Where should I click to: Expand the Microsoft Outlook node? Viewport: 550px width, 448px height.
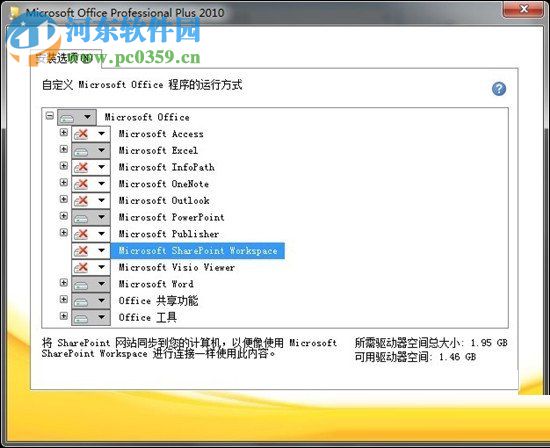pos(63,199)
